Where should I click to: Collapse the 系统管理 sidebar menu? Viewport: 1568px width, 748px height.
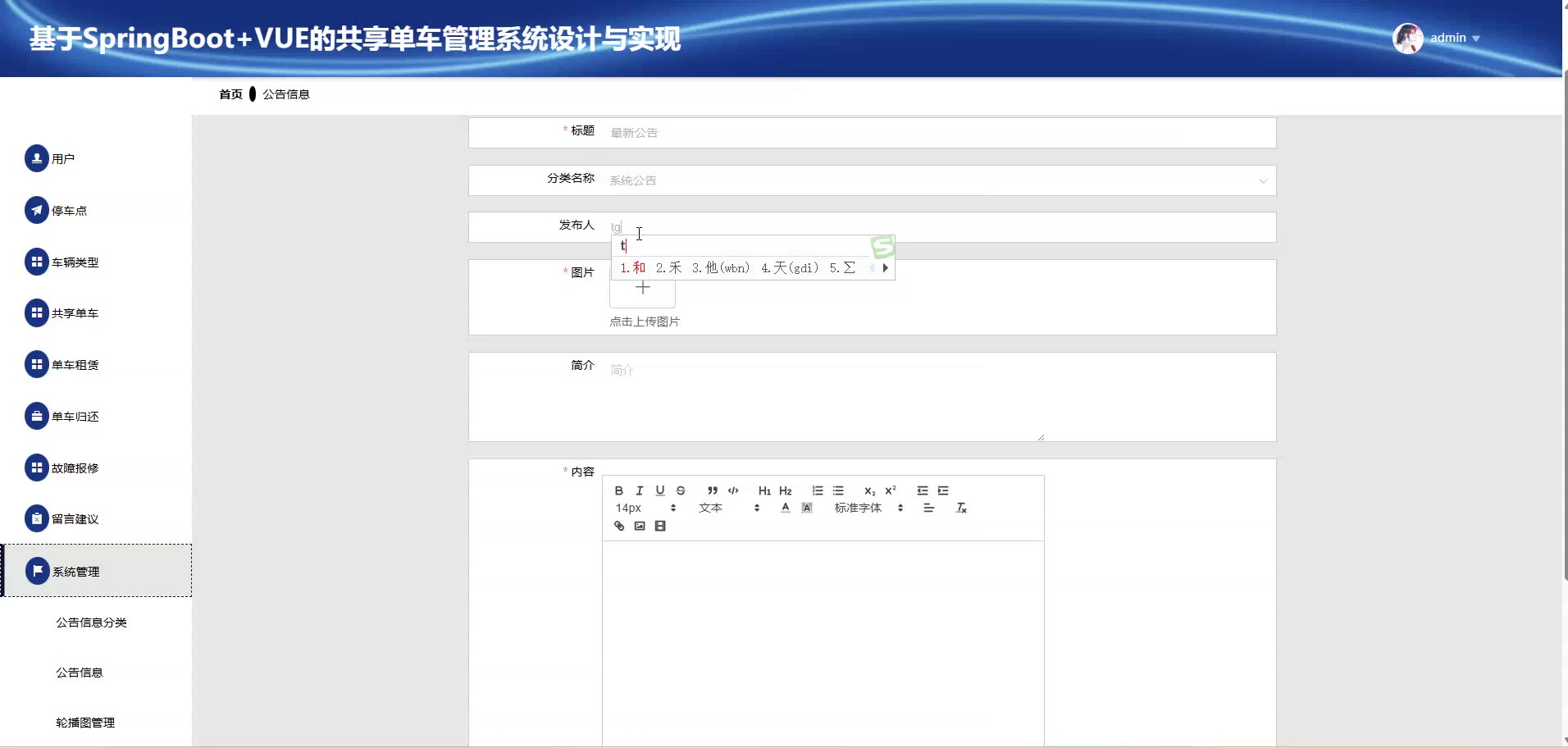click(97, 571)
